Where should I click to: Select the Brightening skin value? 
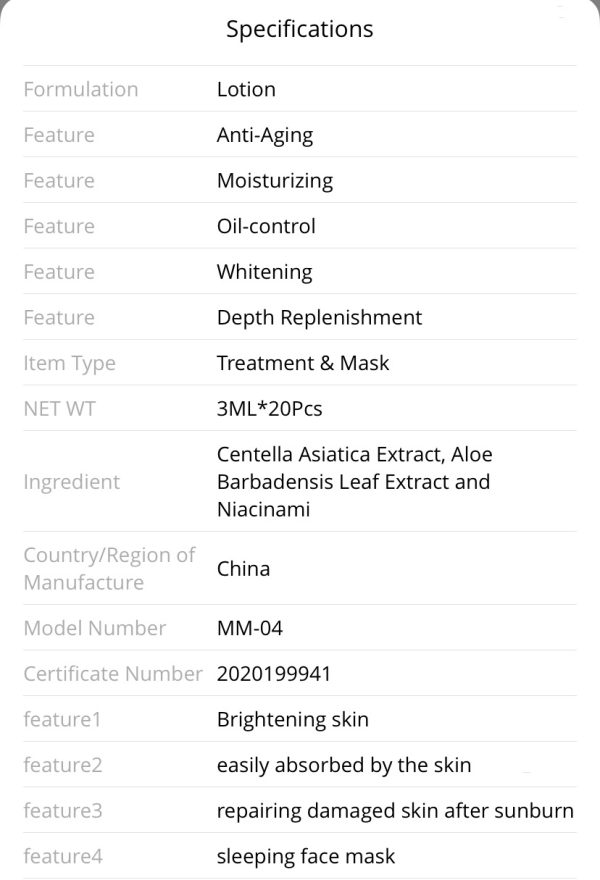tap(292, 719)
